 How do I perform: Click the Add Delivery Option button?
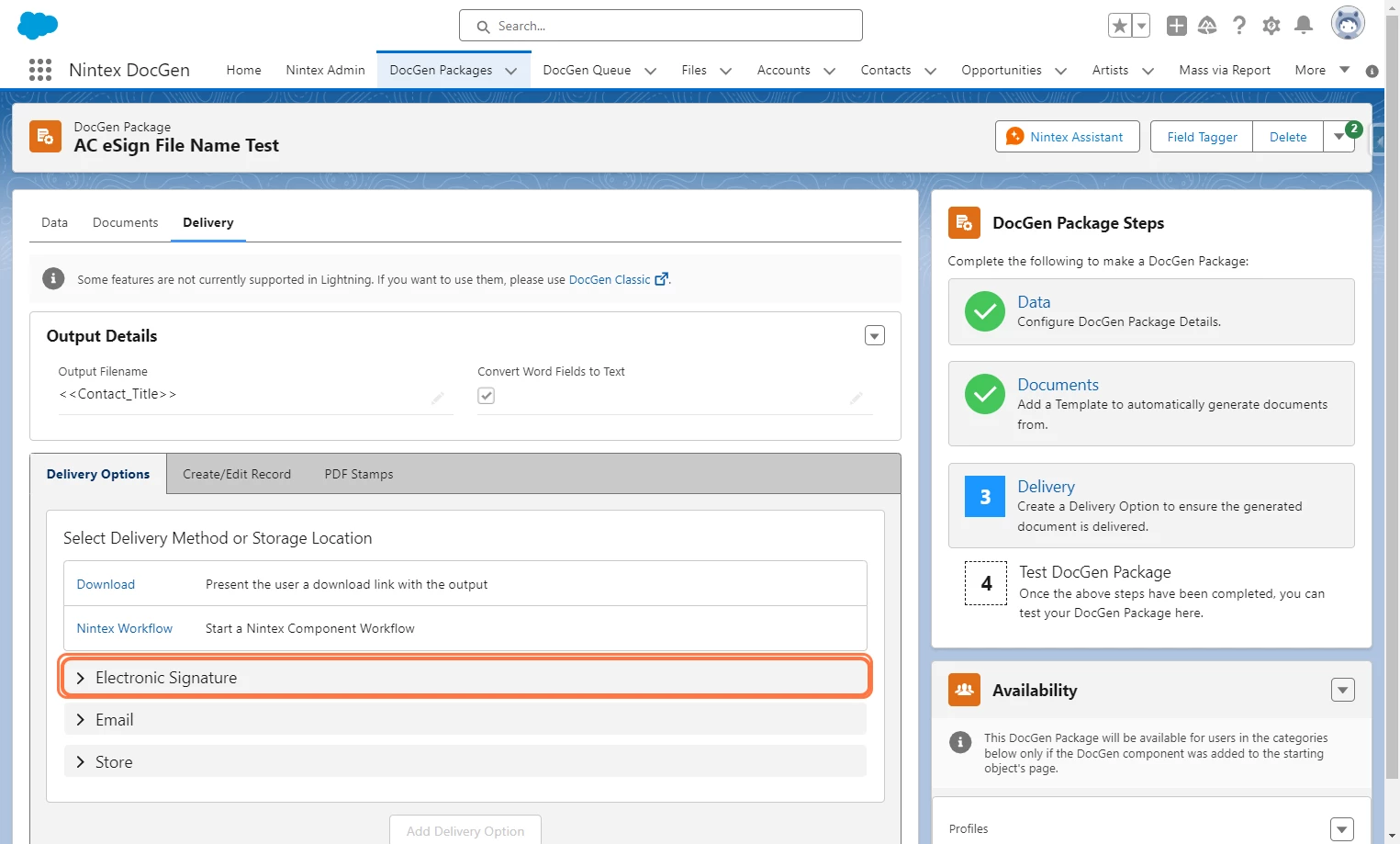pos(465,830)
